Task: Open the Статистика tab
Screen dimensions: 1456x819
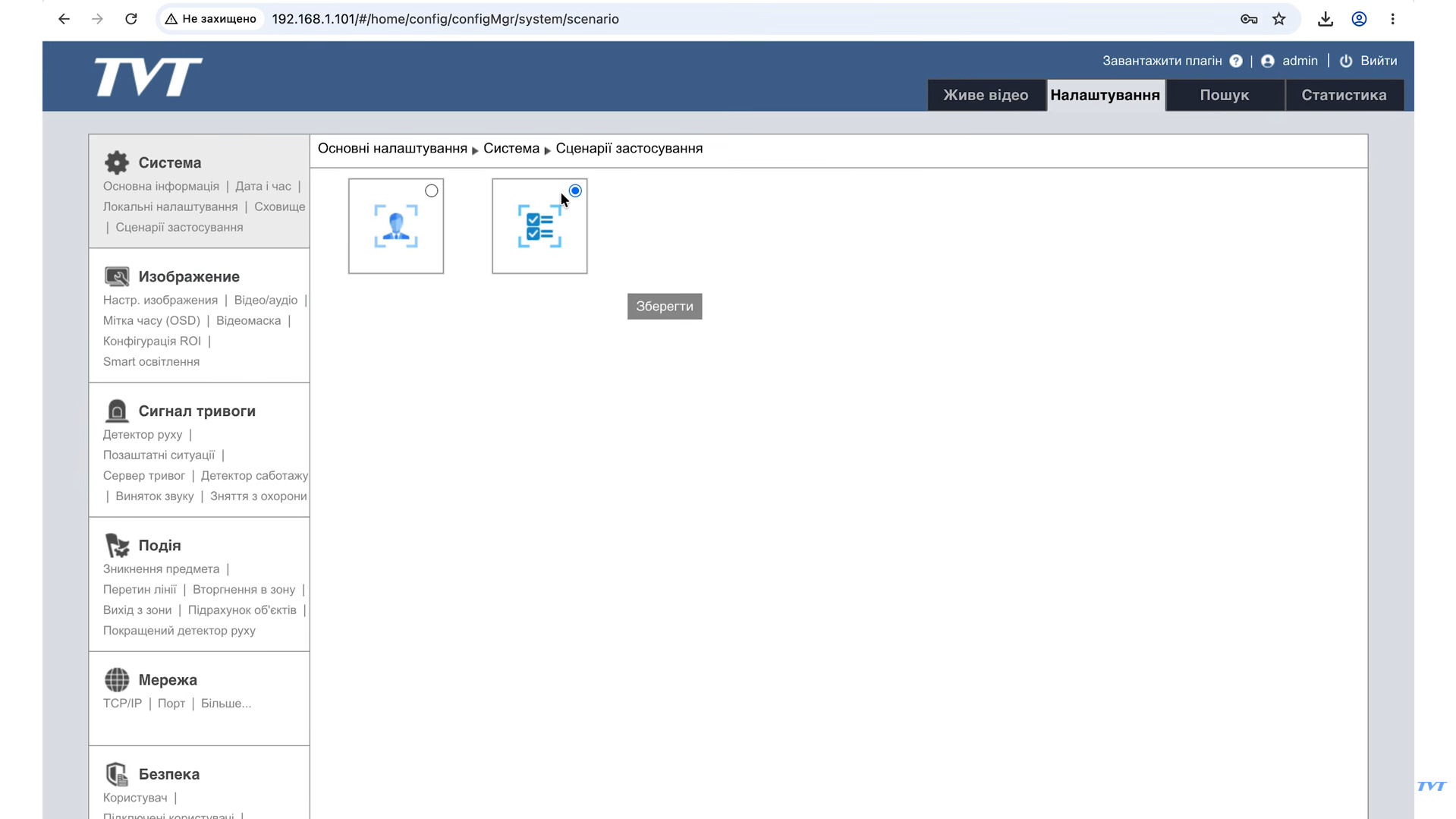Action: [1344, 95]
